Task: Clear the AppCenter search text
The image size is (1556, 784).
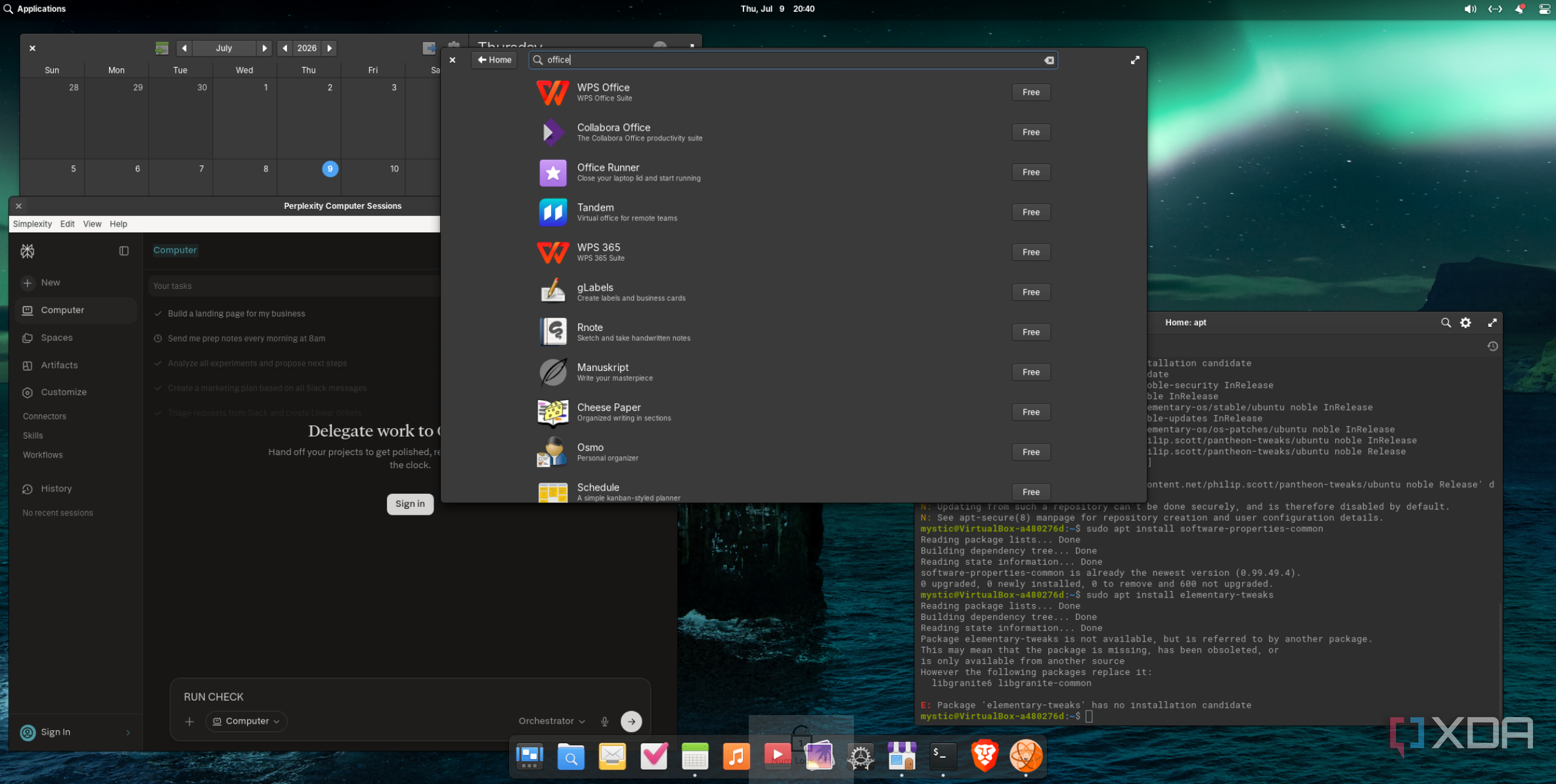Action: (x=1049, y=60)
